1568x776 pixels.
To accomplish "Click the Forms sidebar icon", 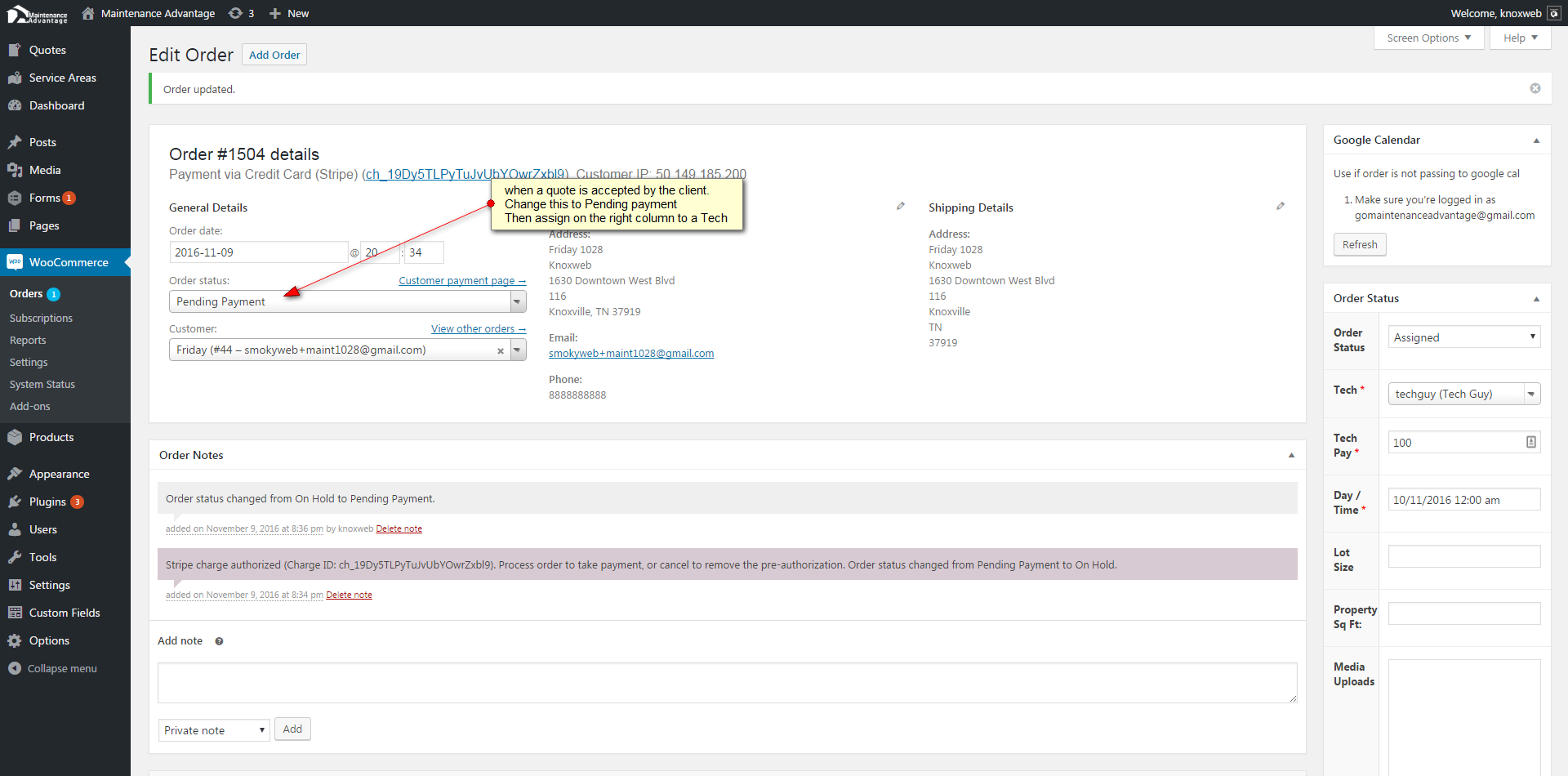I will pyautogui.click(x=15, y=198).
